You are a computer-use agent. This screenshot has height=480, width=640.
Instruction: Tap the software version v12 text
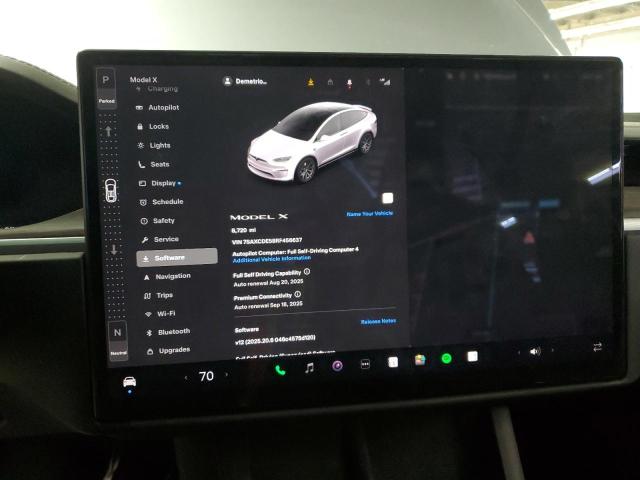pyautogui.click(x=275, y=340)
